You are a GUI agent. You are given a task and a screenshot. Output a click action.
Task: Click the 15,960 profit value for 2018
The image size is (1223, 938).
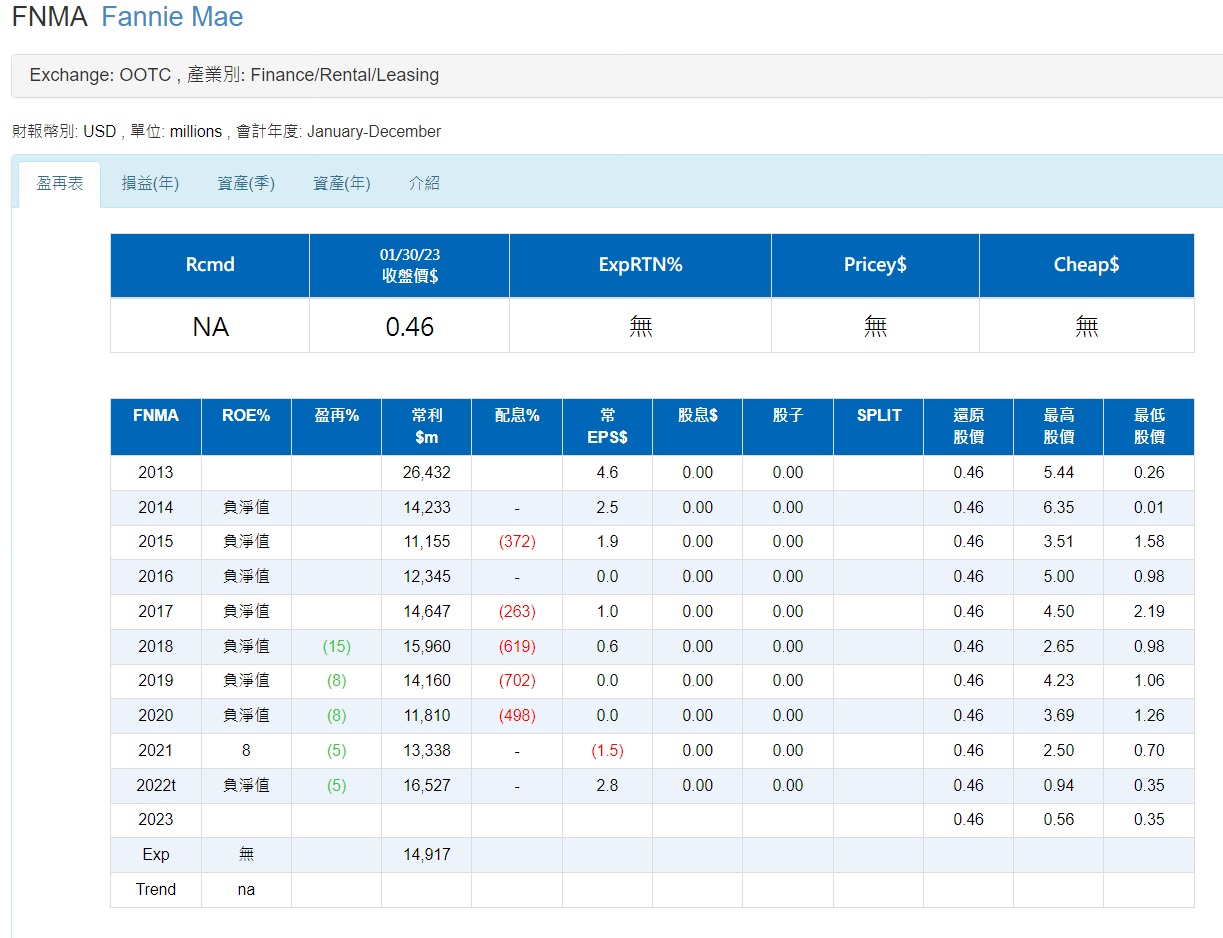click(x=427, y=647)
